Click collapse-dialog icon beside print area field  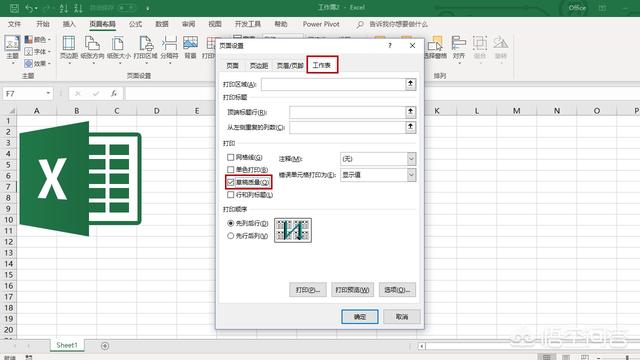[411, 84]
